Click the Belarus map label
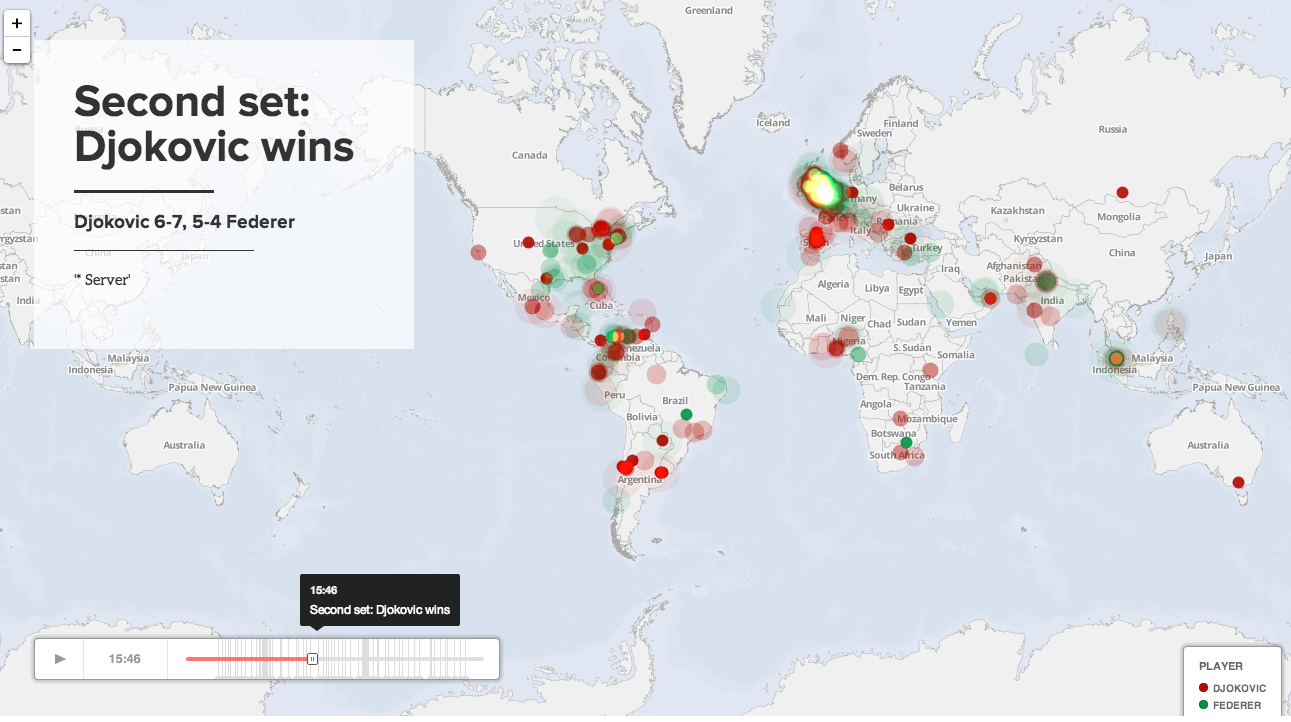 [906, 187]
